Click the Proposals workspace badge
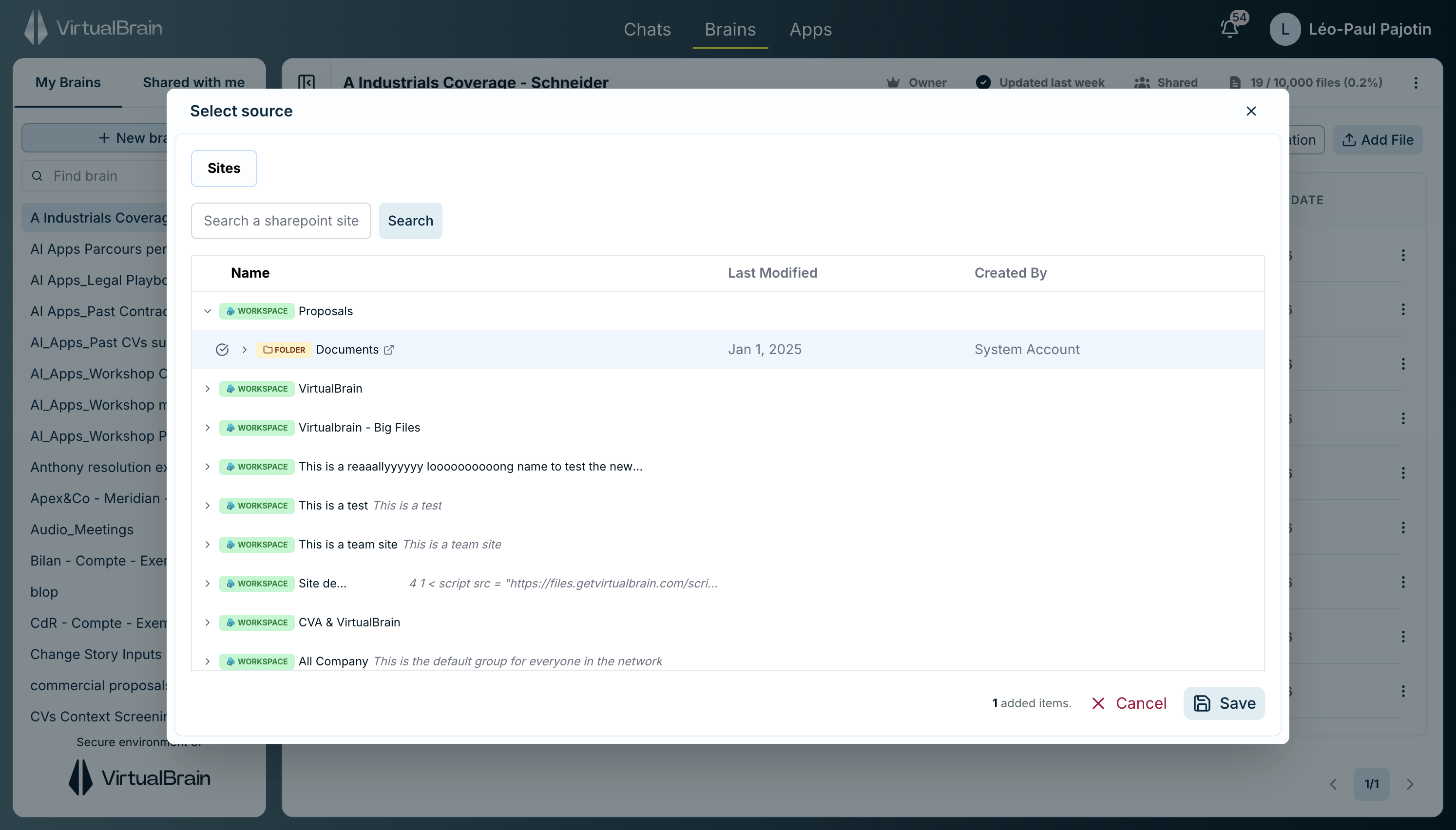This screenshot has height=830, width=1456. coord(256,311)
